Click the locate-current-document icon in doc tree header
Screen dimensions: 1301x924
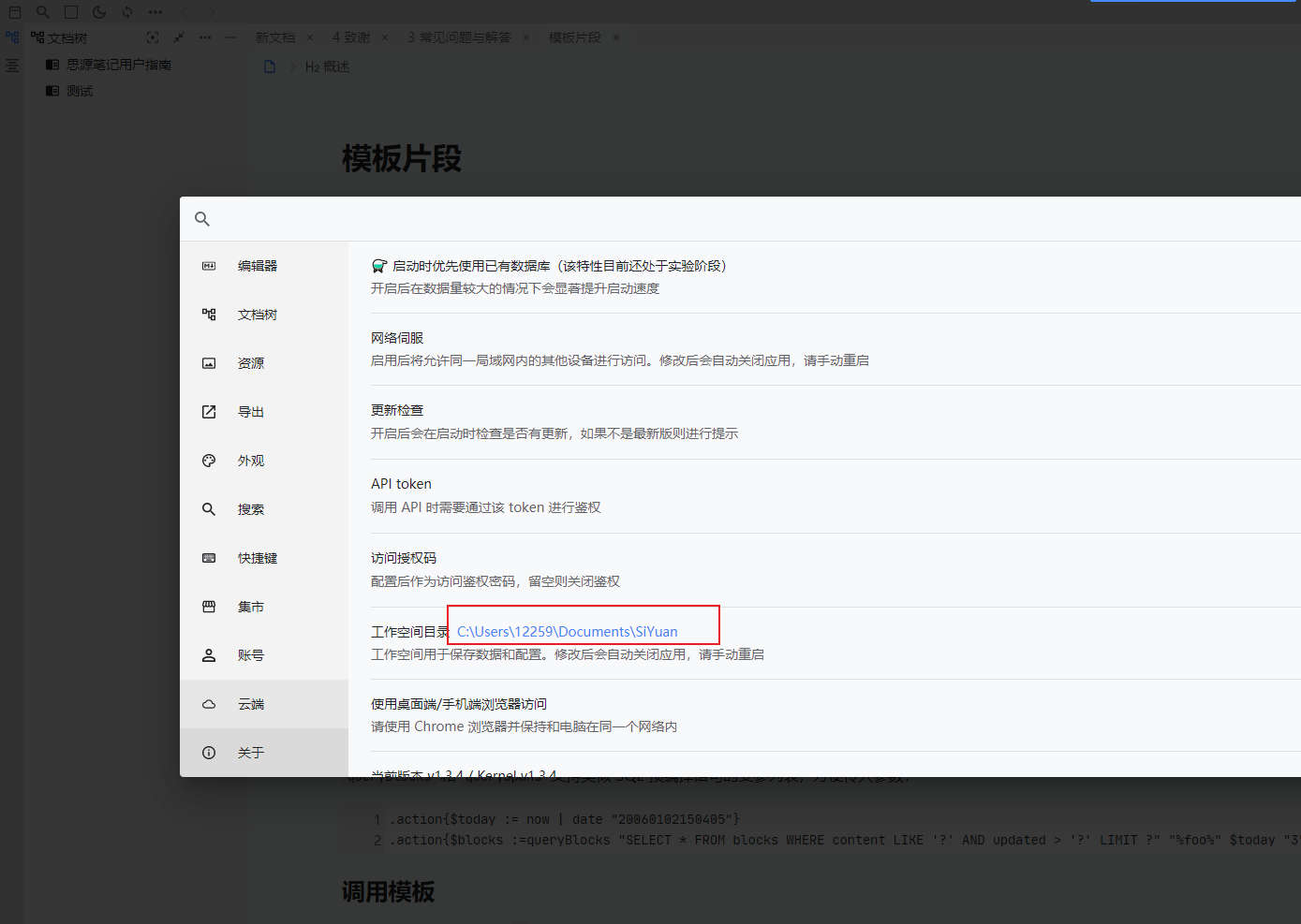pyautogui.click(x=153, y=37)
